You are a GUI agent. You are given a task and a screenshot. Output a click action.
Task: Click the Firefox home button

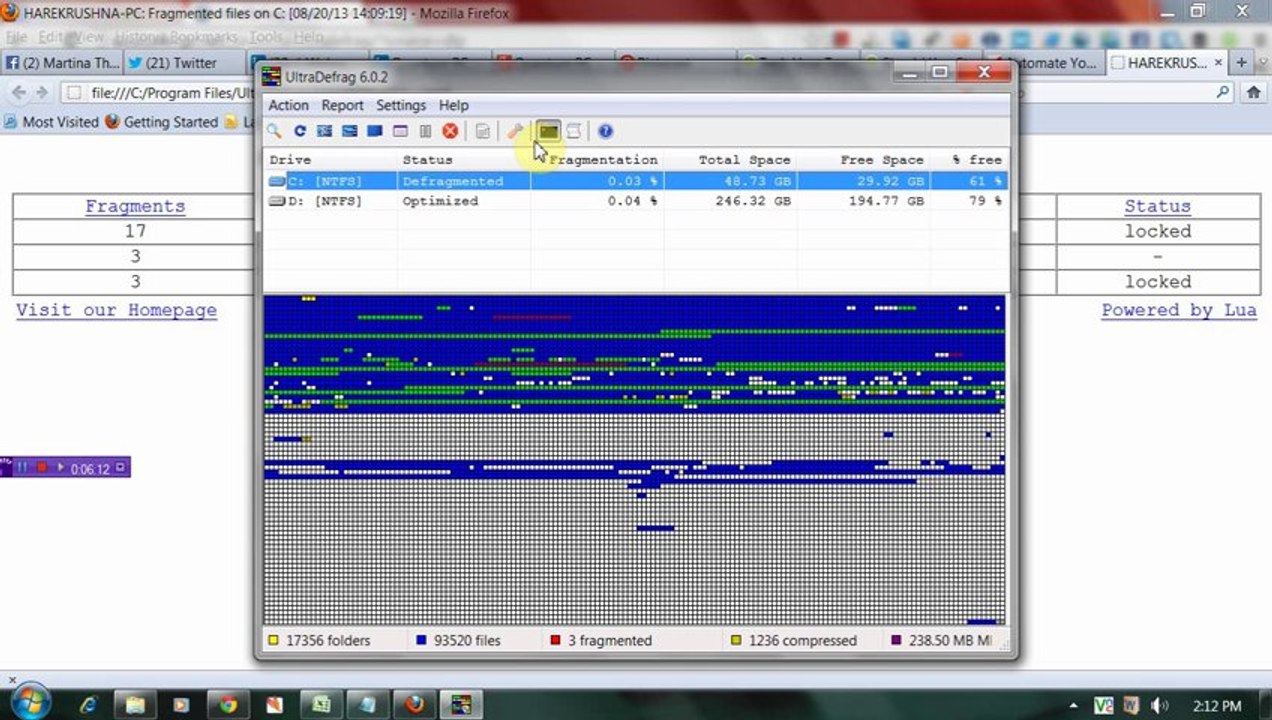coord(1254,92)
